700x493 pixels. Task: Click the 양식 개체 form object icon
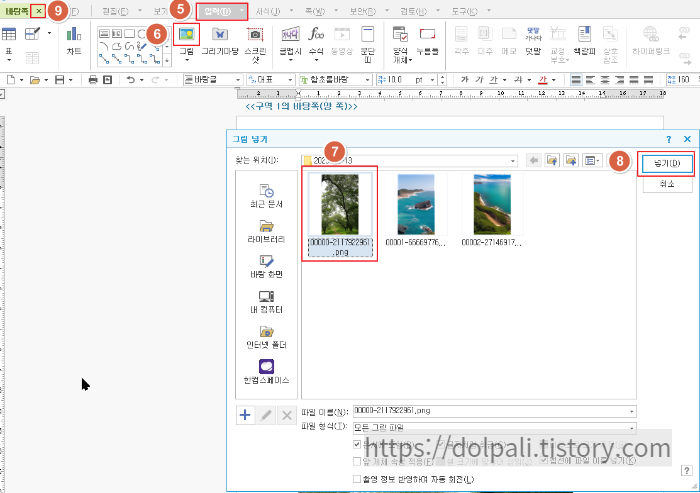click(x=400, y=34)
